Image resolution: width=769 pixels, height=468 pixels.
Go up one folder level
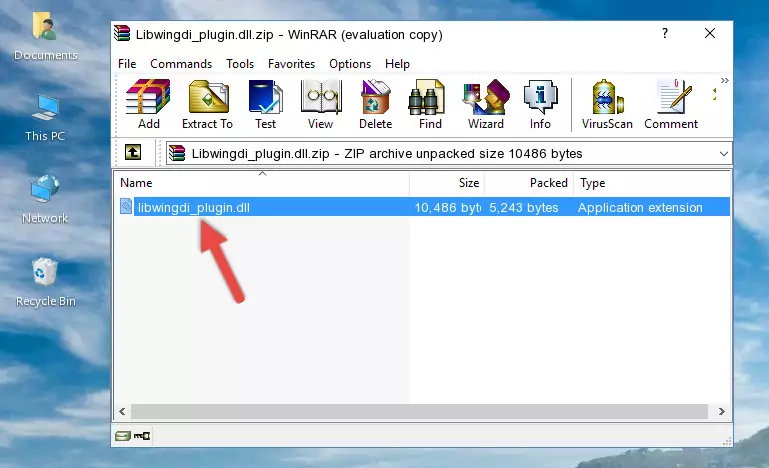tap(133, 153)
